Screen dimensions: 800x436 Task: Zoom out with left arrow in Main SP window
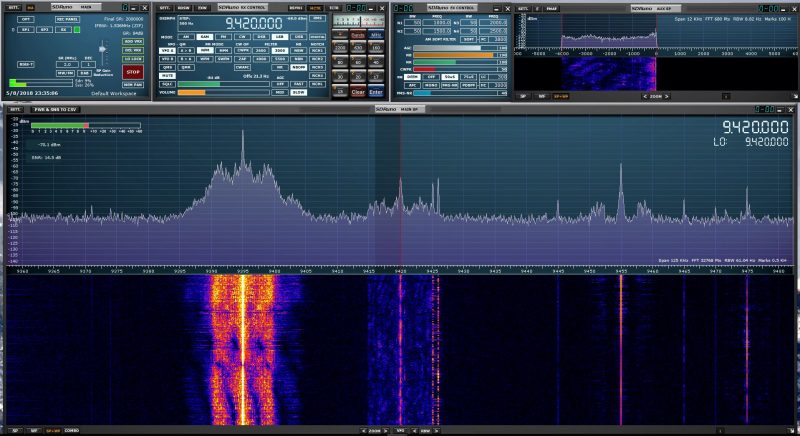pos(363,431)
